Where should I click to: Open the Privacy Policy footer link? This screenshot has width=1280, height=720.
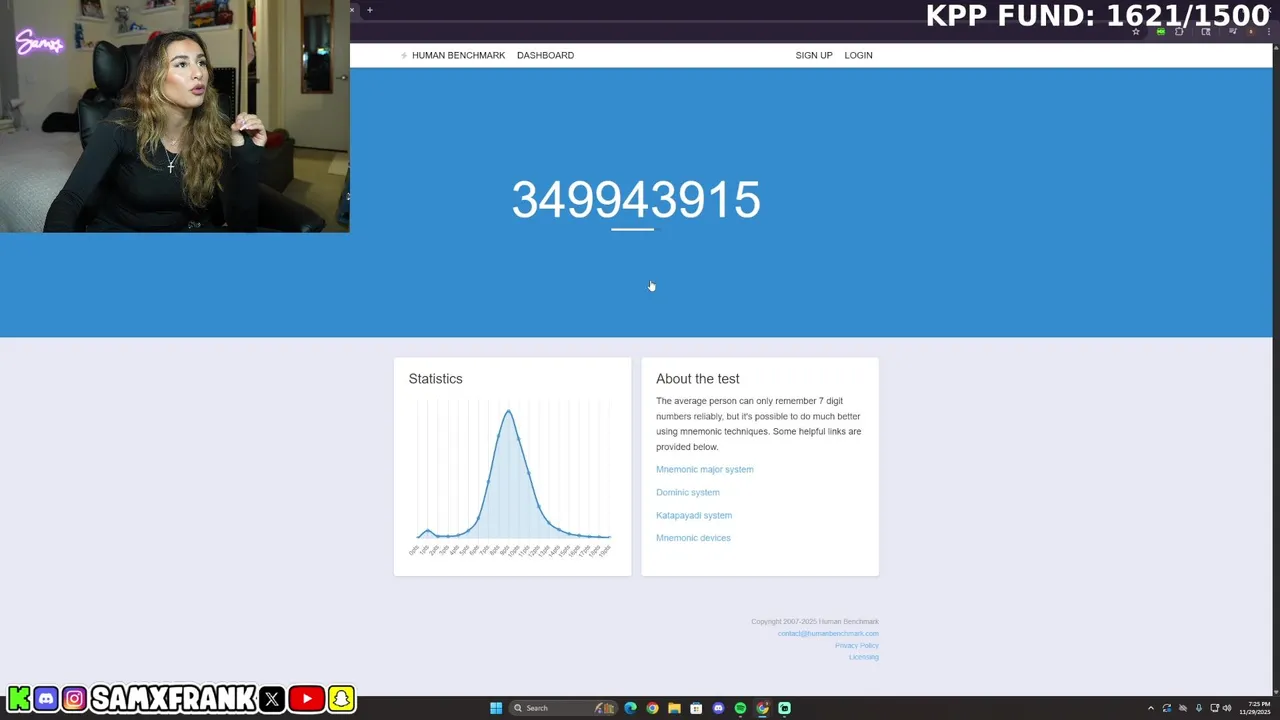pyautogui.click(x=857, y=645)
